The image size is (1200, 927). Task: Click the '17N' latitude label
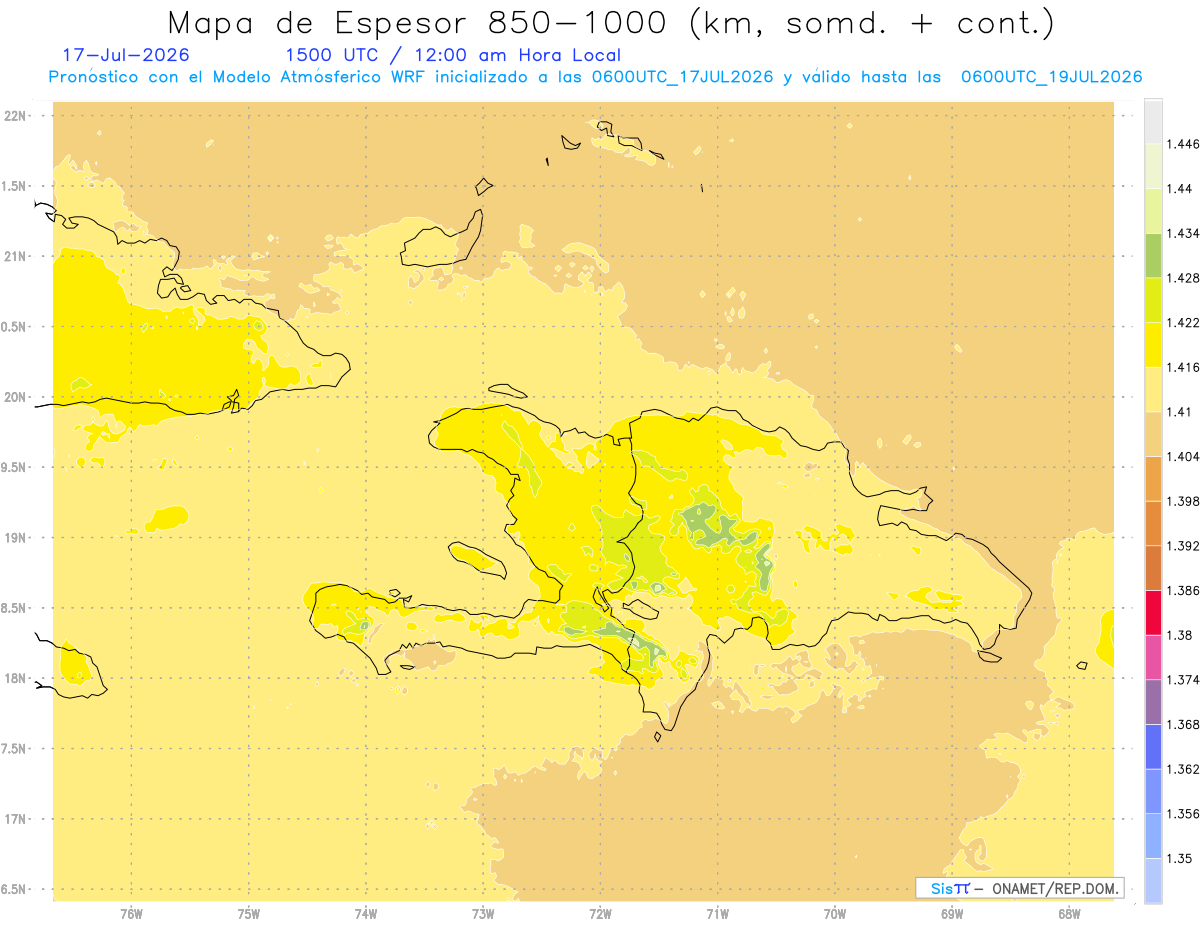(x=16, y=819)
